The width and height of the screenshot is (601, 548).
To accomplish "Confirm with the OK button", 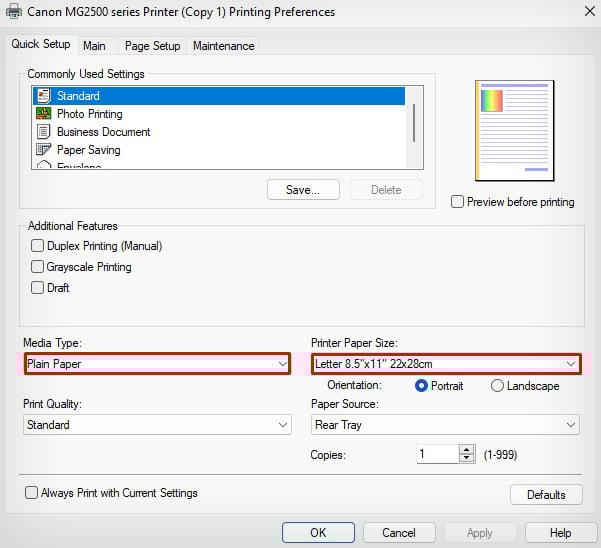I will coord(318,533).
